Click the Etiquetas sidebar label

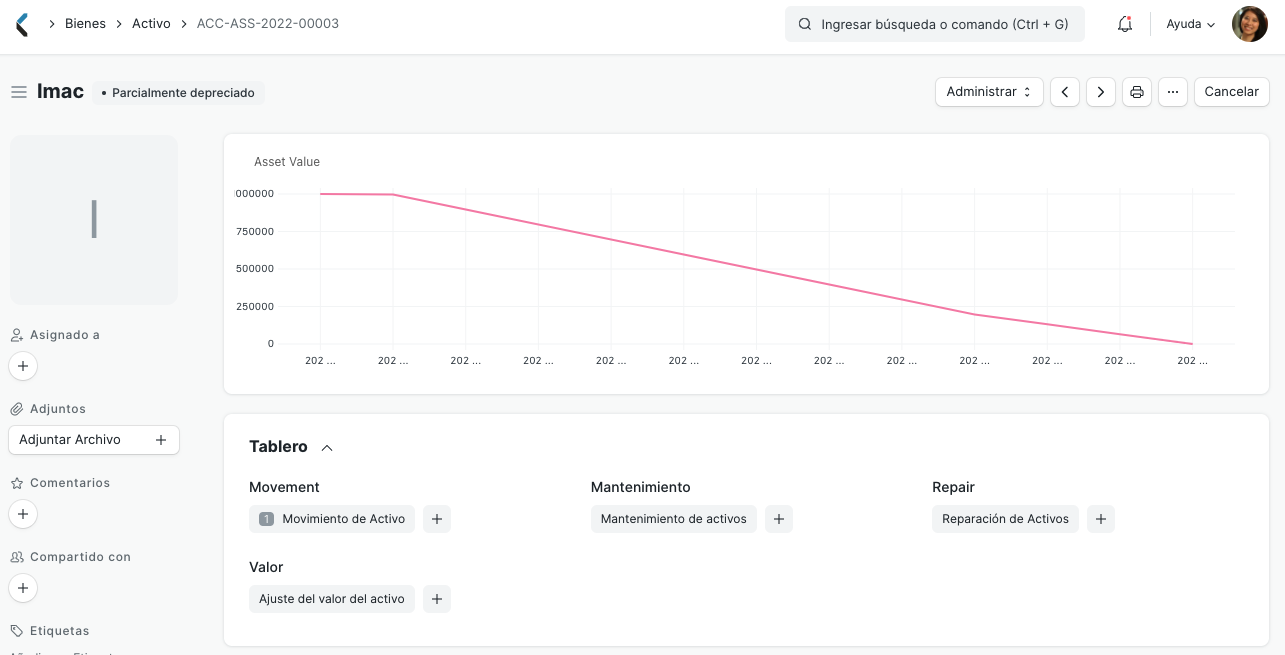pyautogui.click(x=59, y=631)
